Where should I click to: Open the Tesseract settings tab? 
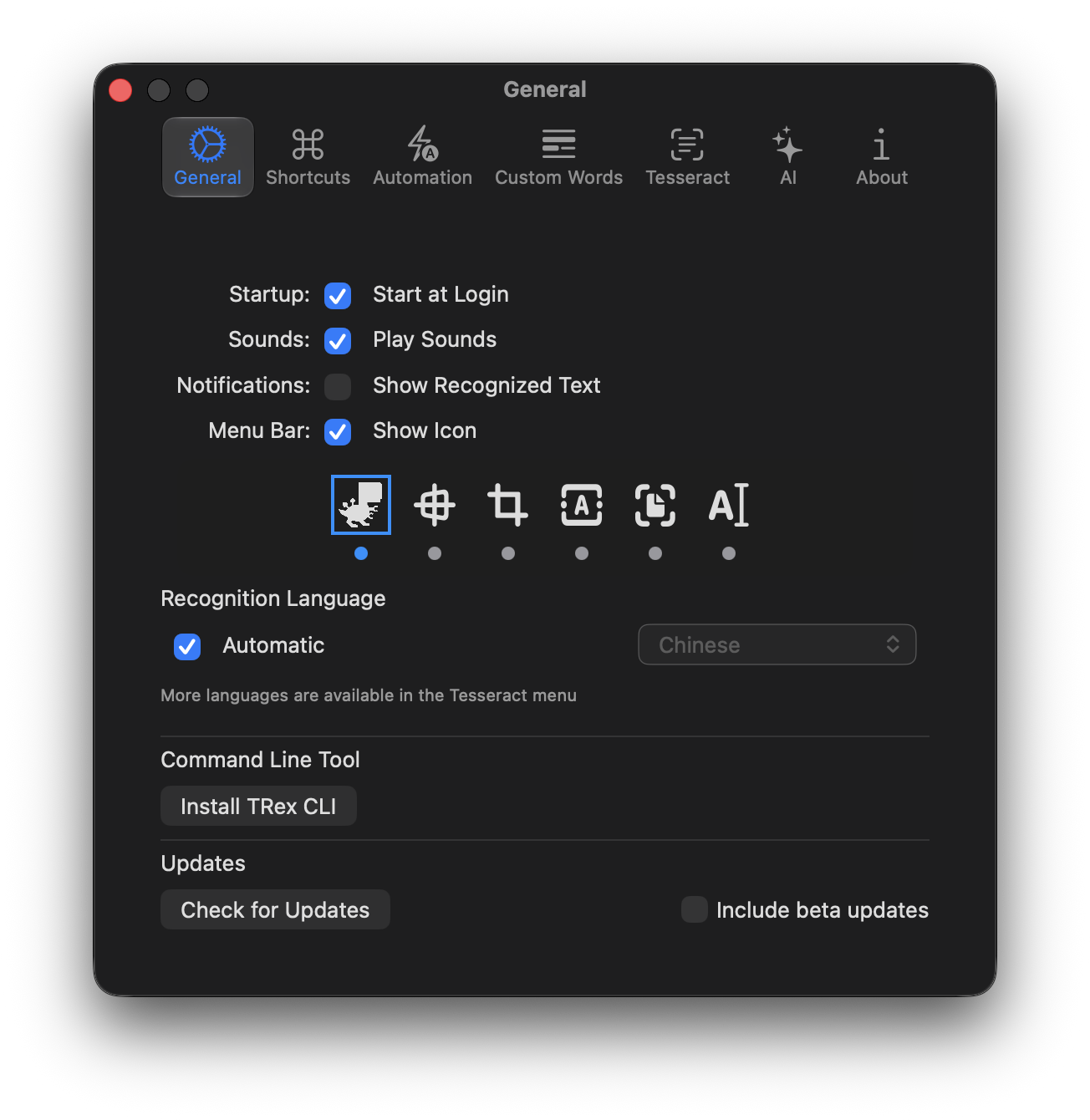(x=687, y=157)
